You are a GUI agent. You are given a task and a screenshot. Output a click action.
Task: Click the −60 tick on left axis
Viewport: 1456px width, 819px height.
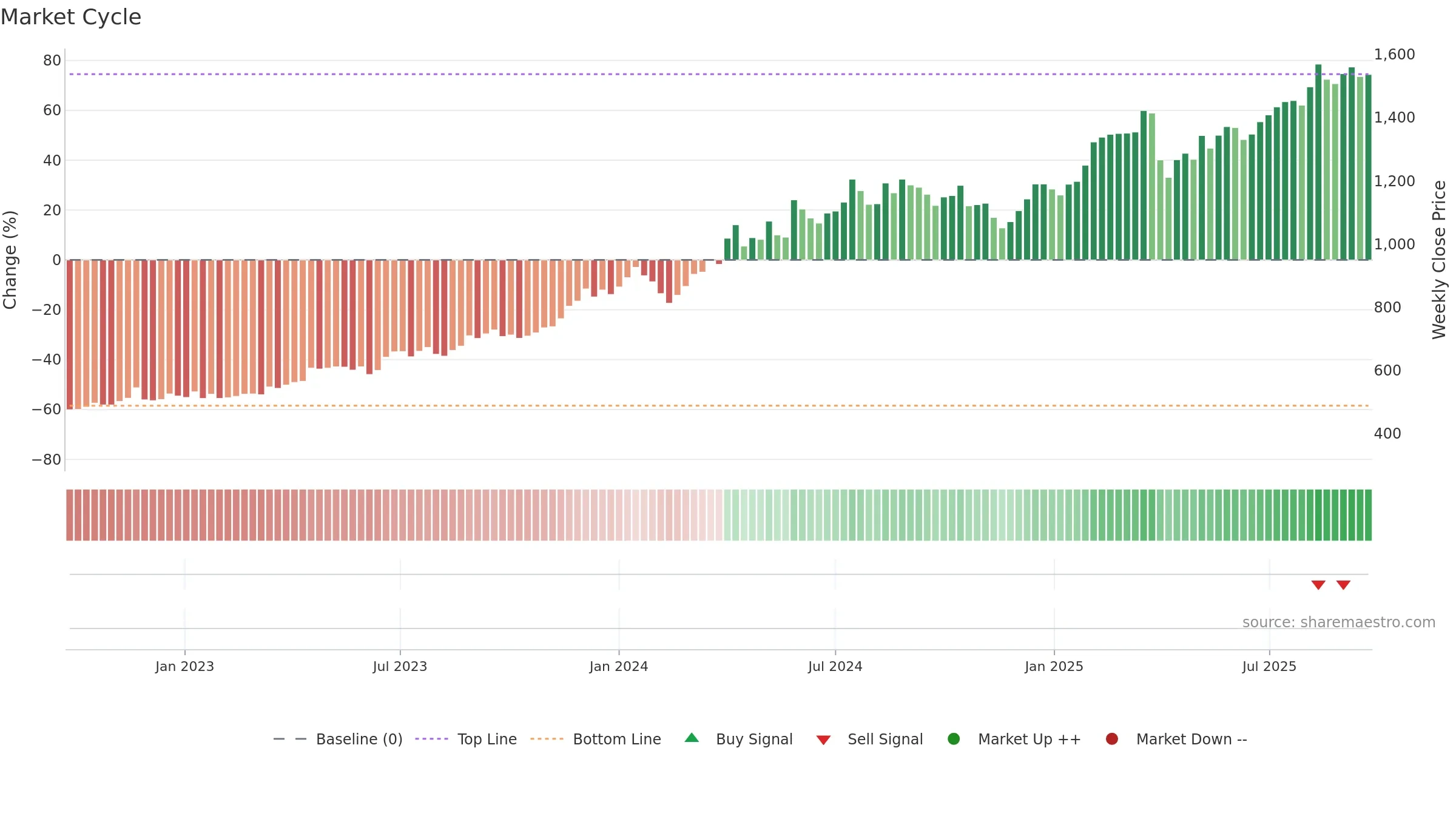click(x=47, y=409)
